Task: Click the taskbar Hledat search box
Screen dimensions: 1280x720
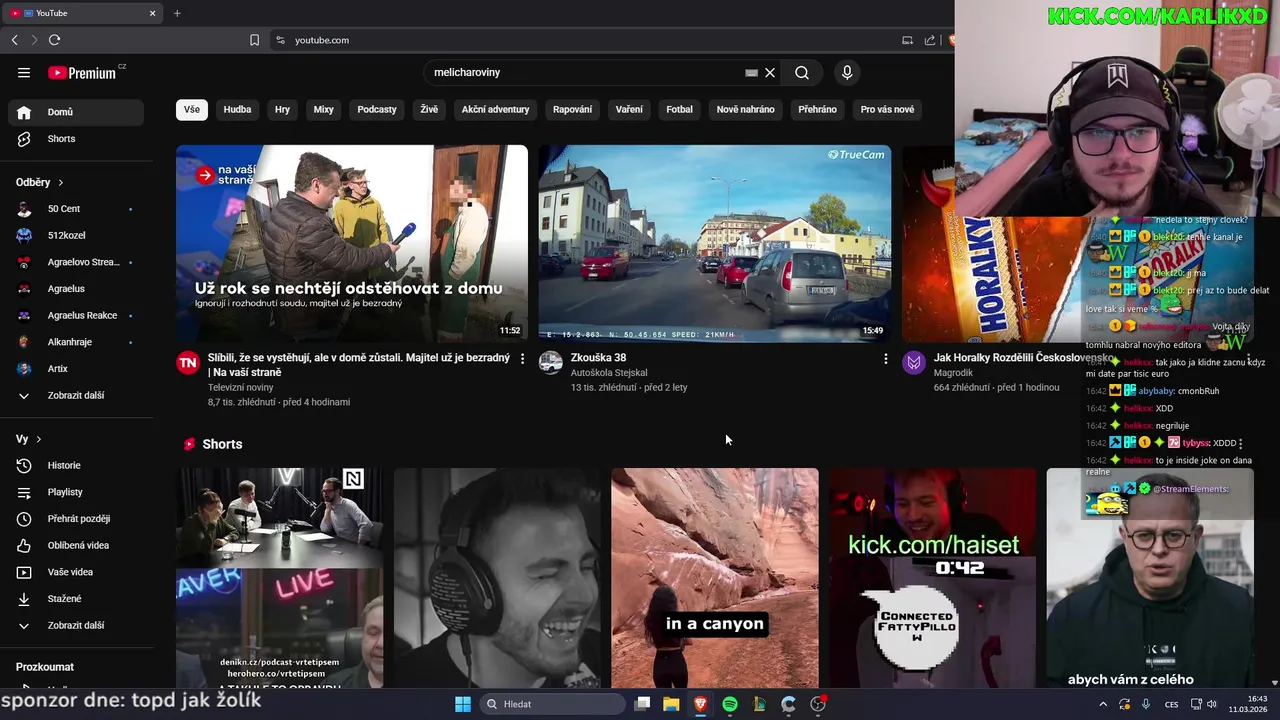Action: click(553, 704)
